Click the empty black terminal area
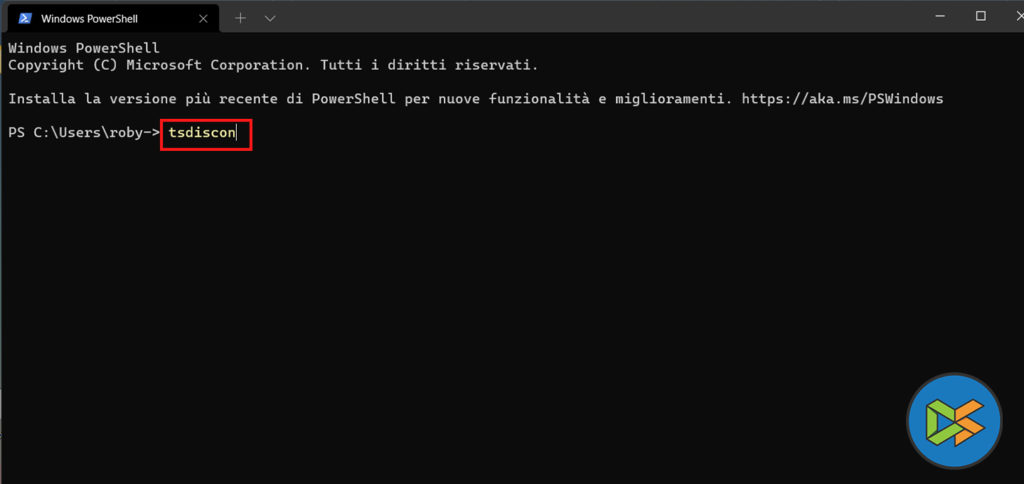This screenshot has width=1024, height=484. coord(450,300)
